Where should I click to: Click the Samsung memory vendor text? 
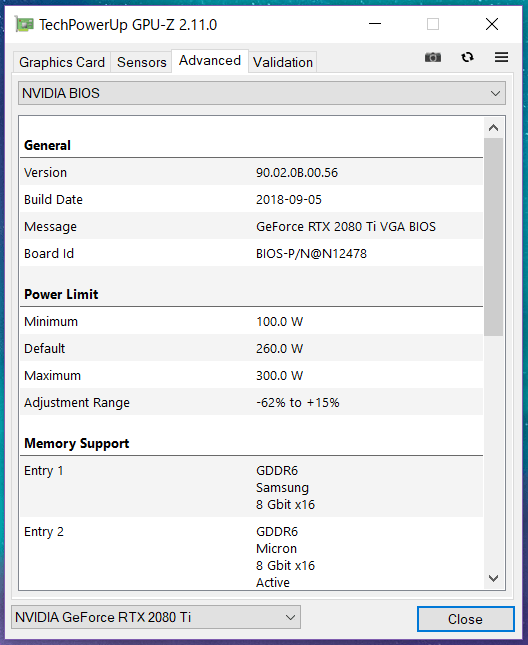(x=282, y=487)
